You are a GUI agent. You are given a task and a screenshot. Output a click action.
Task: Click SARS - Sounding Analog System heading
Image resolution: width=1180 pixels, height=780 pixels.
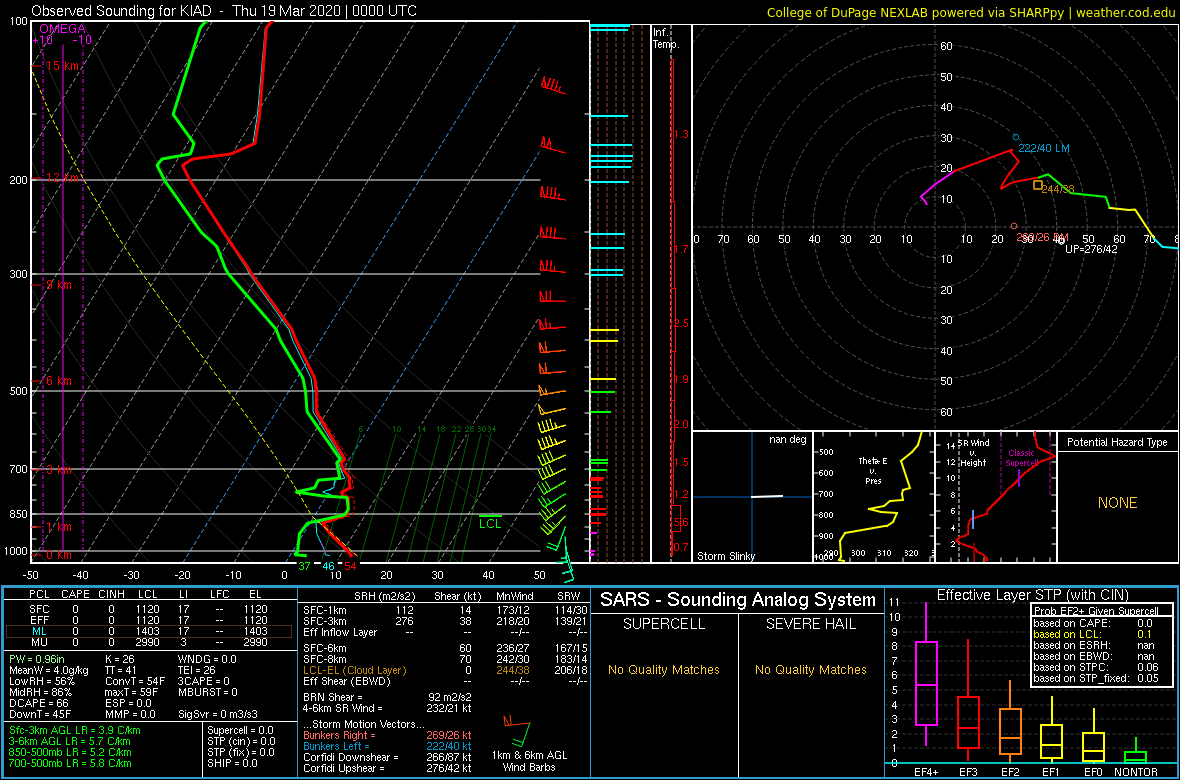point(738,600)
